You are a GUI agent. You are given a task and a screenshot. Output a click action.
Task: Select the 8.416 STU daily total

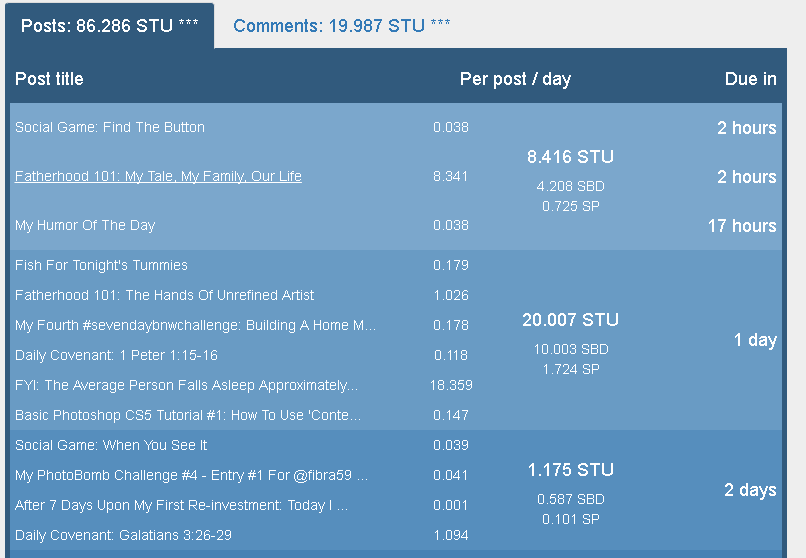[x=571, y=157]
